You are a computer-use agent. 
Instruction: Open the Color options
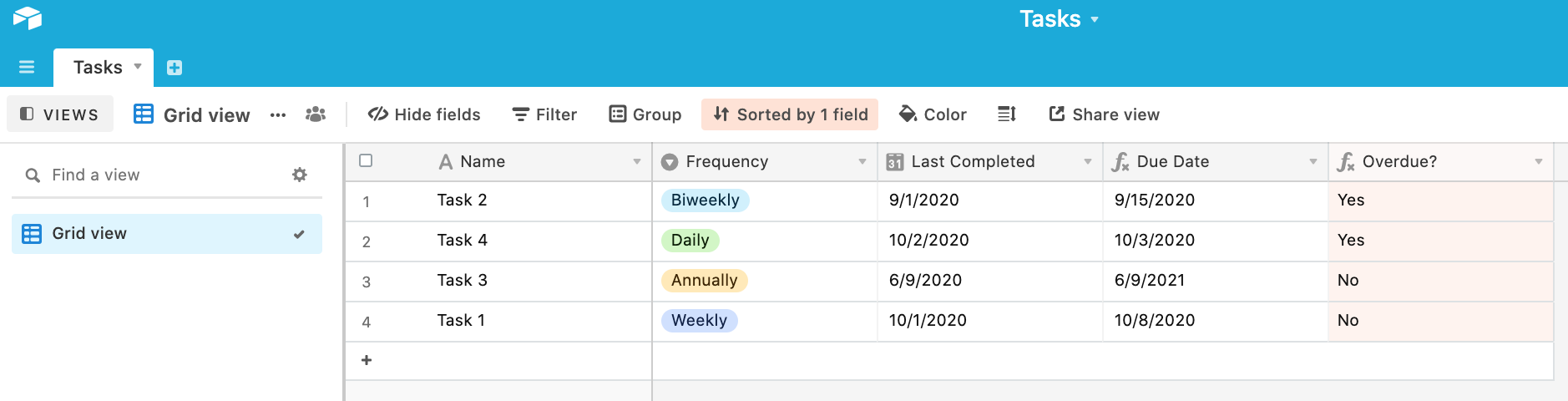pyautogui.click(x=933, y=114)
